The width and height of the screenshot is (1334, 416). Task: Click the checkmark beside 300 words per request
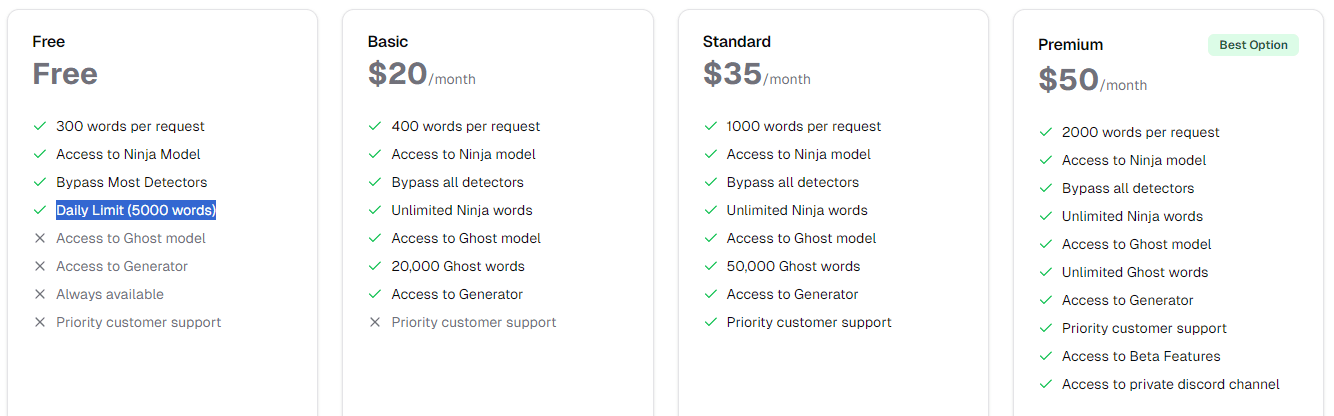40,126
